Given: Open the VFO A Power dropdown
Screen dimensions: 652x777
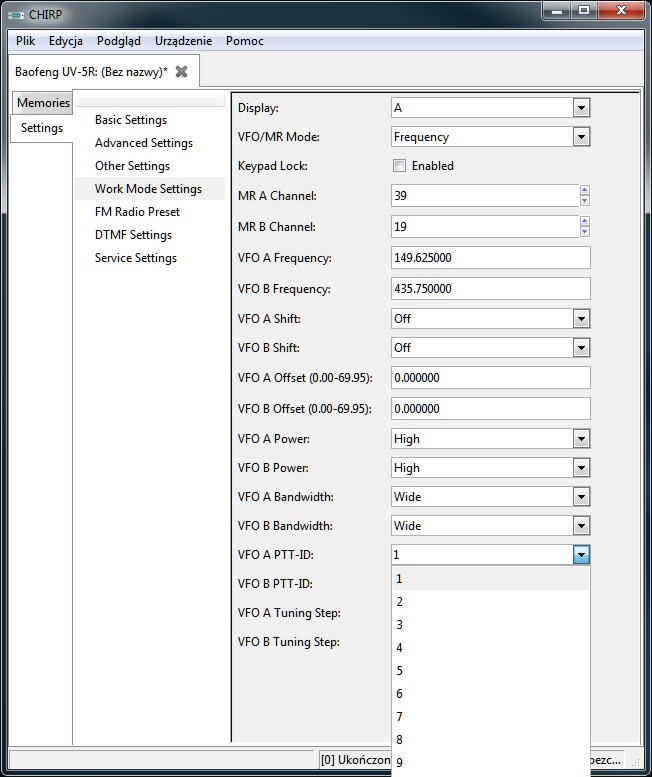Looking at the screenshot, I should (x=581, y=439).
